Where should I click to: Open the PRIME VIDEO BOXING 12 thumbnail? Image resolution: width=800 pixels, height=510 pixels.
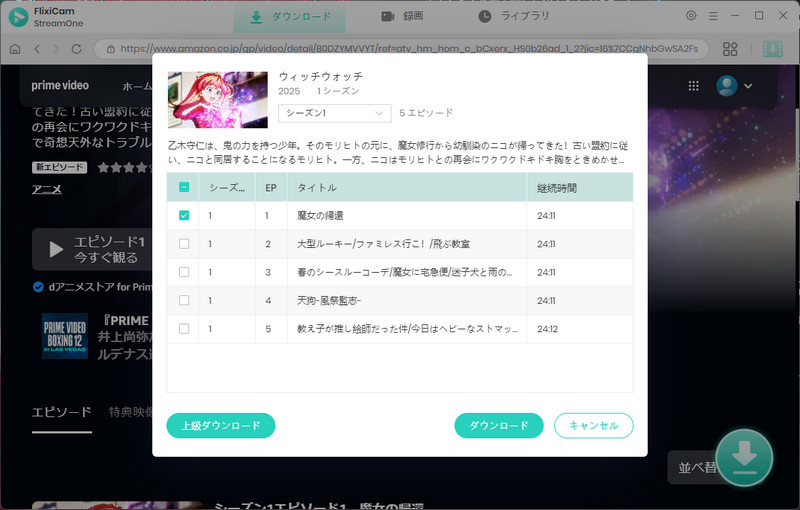click(x=65, y=336)
